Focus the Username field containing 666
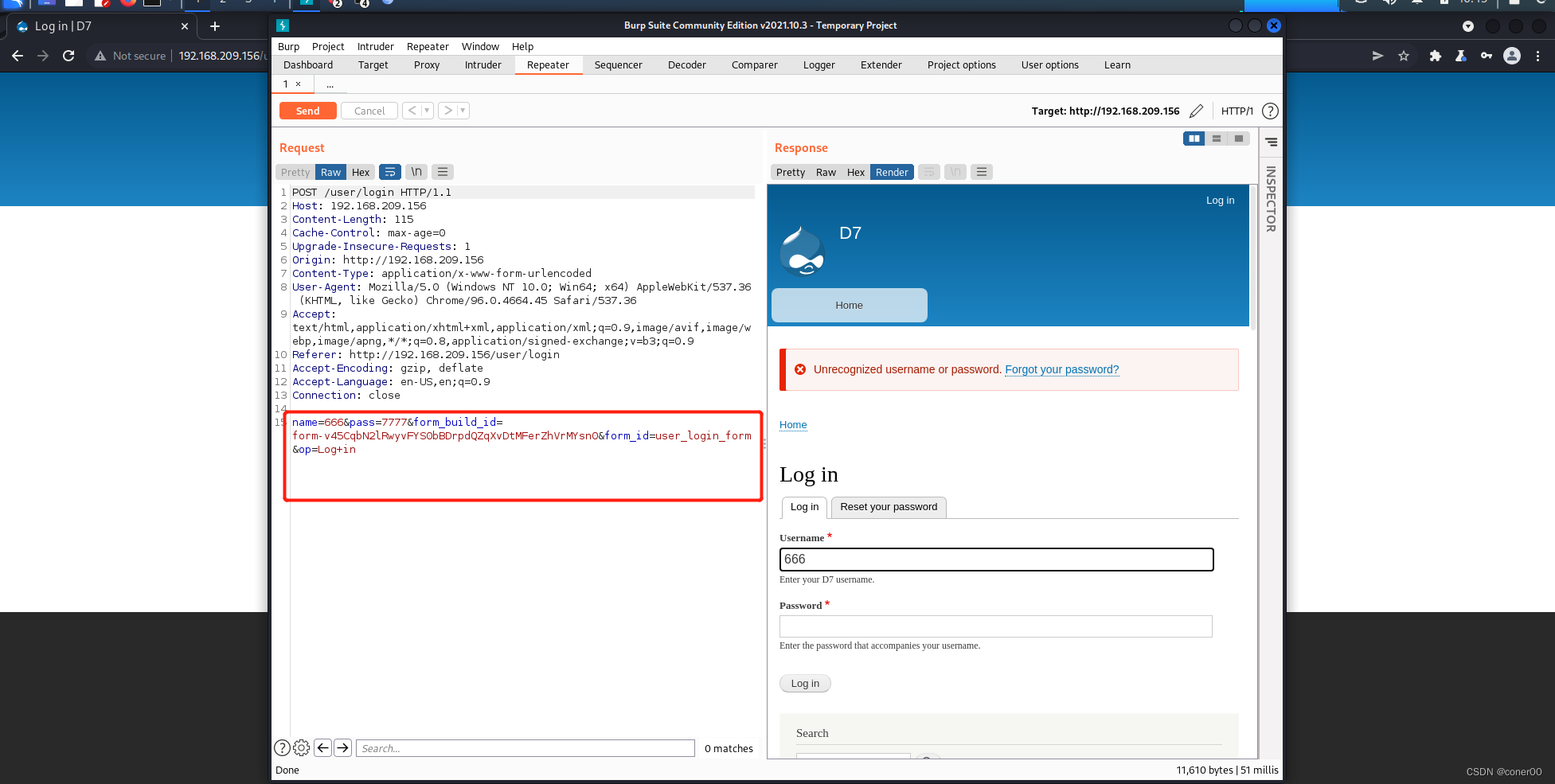Viewport: 1555px width, 784px height. 996,560
